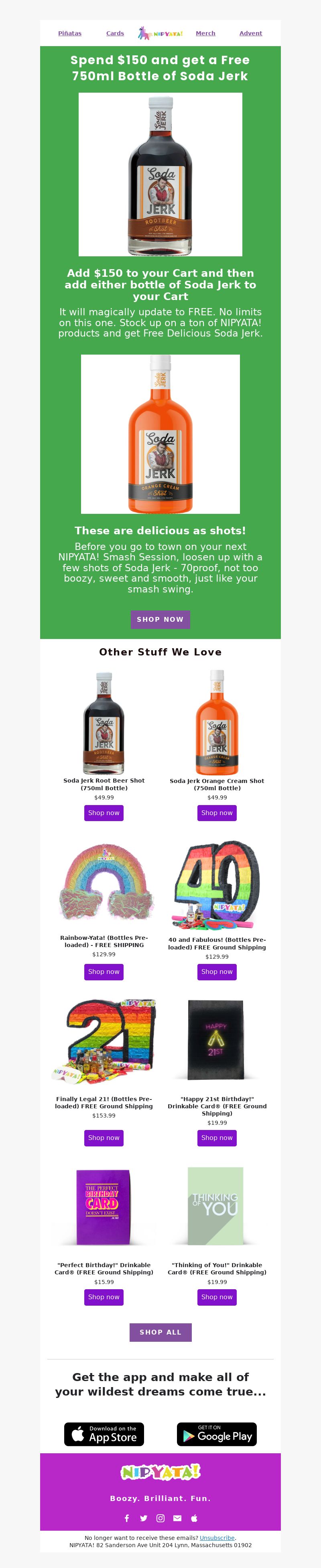Click Shop now under Soda Jerk Root Beer Shot
Image resolution: width=321 pixels, height=1568 pixels.
104,813
